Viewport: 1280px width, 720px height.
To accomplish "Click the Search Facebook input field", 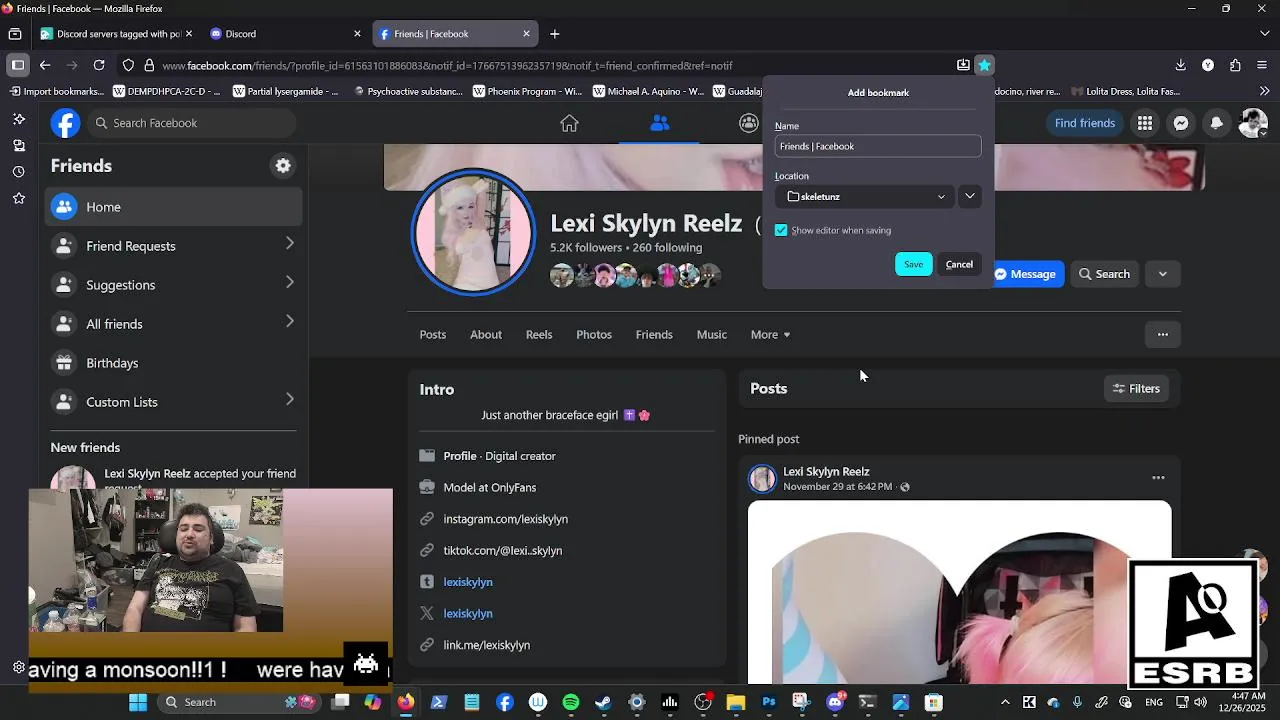I will point(190,123).
